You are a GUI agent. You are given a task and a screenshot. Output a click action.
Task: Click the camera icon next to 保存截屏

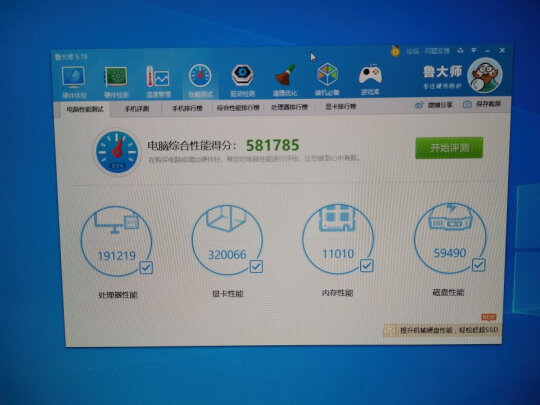point(467,104)
